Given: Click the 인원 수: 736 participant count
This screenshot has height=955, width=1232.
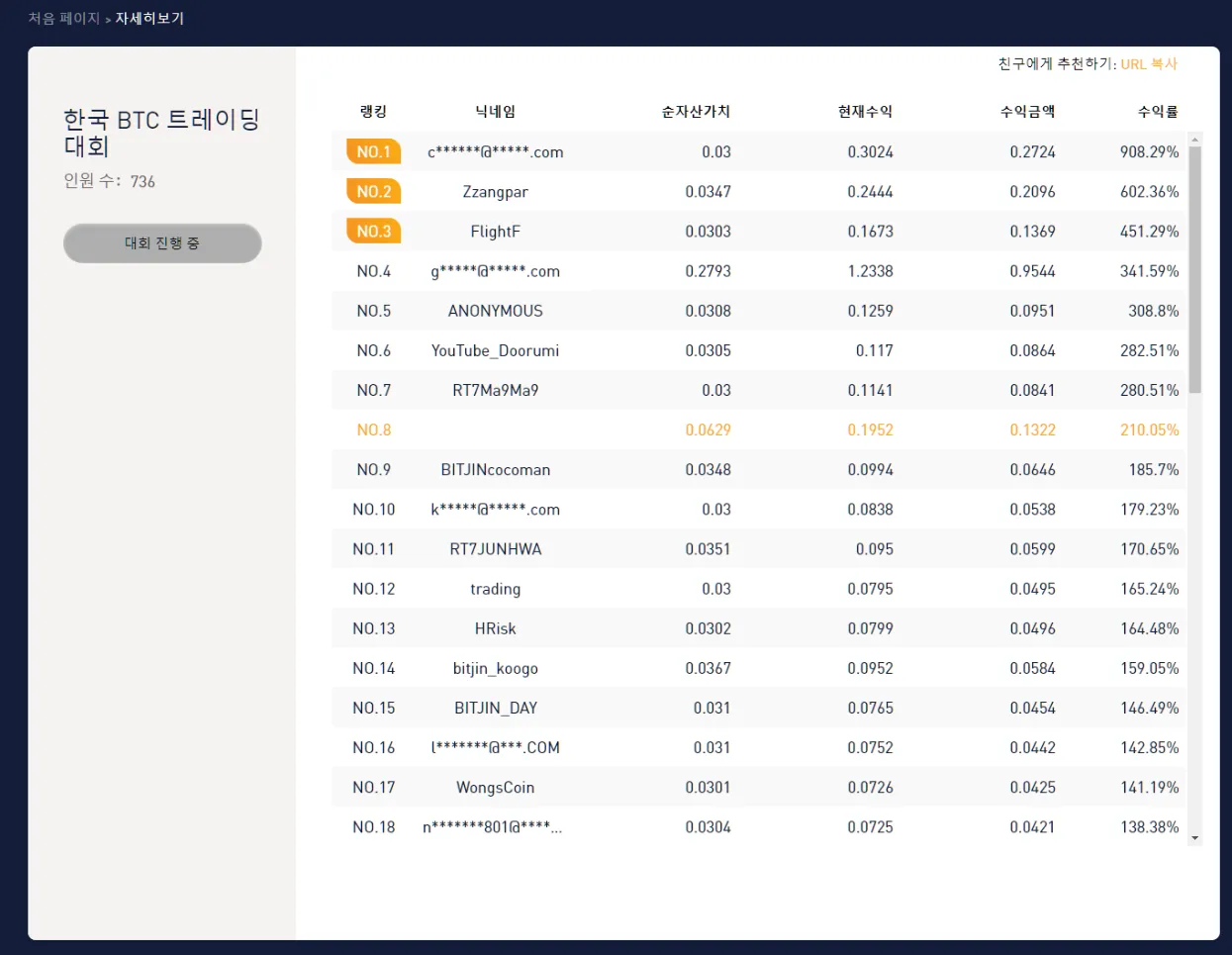Looking at the screenshot, I should pyautogui.click(x=109, y=181).
